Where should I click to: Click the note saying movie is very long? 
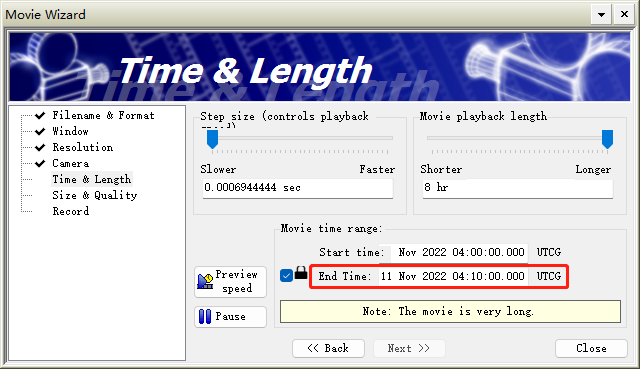click(450, 311)
